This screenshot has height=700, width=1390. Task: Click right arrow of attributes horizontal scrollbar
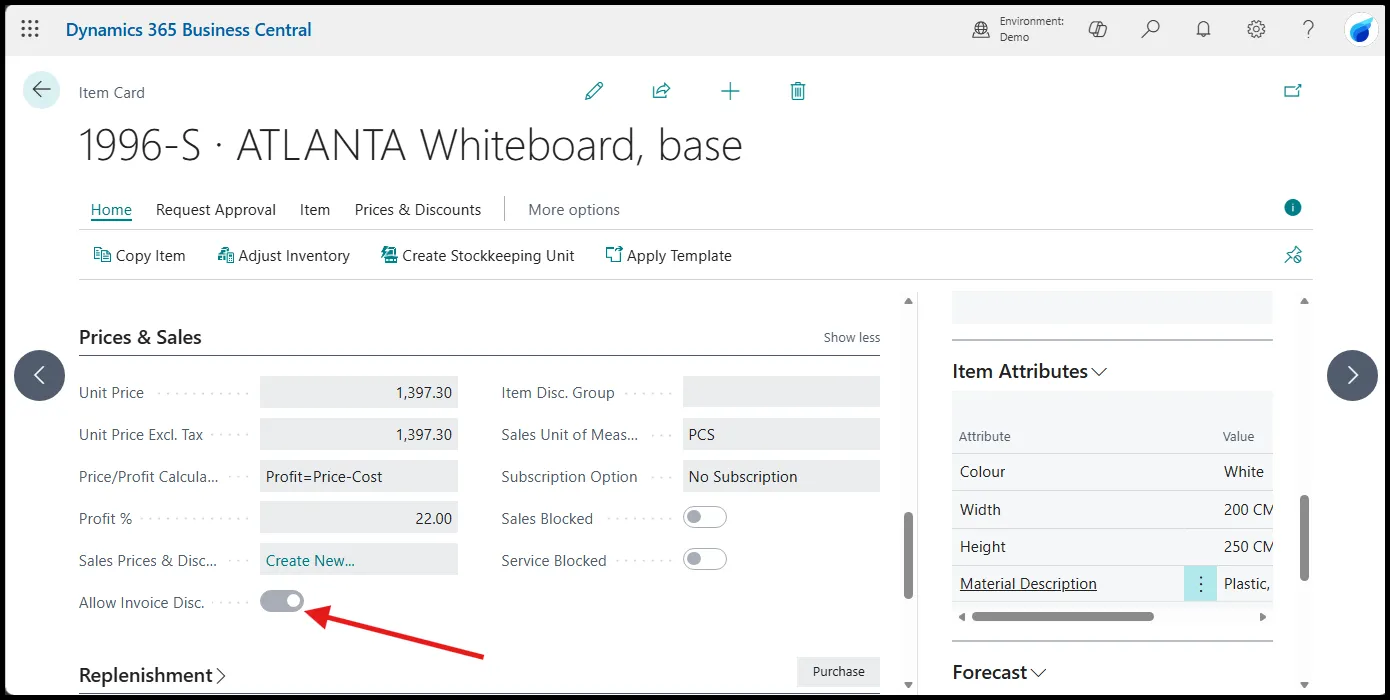[x=1263, y=617]
